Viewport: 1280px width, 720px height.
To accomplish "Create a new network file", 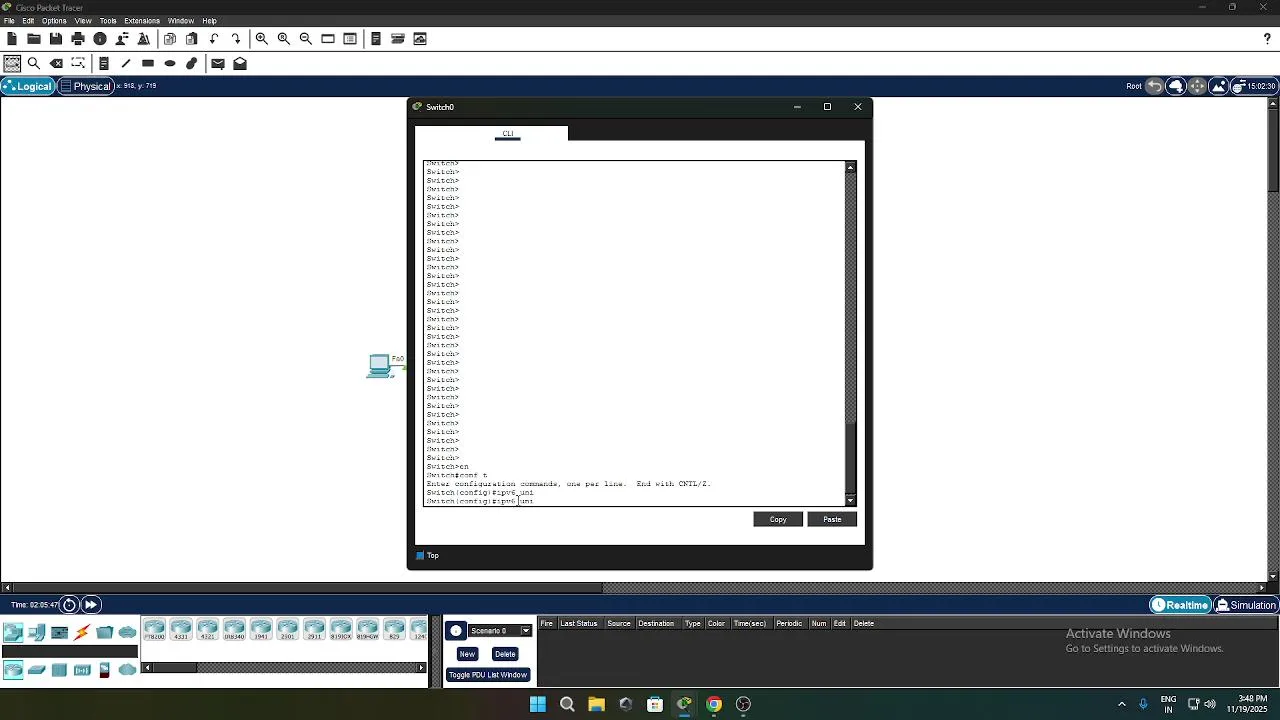I will point(12,39).
